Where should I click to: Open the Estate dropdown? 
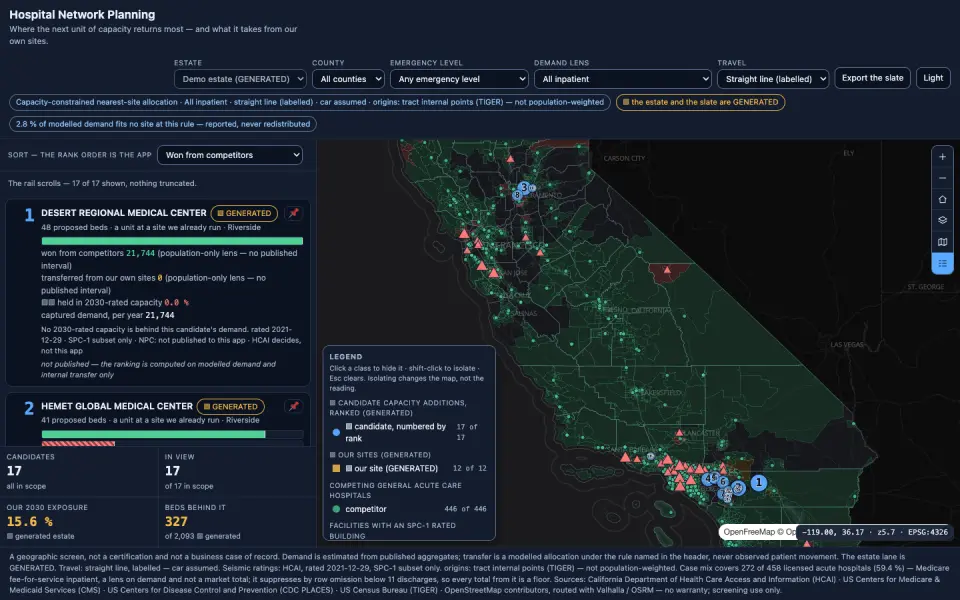(240, 79)
